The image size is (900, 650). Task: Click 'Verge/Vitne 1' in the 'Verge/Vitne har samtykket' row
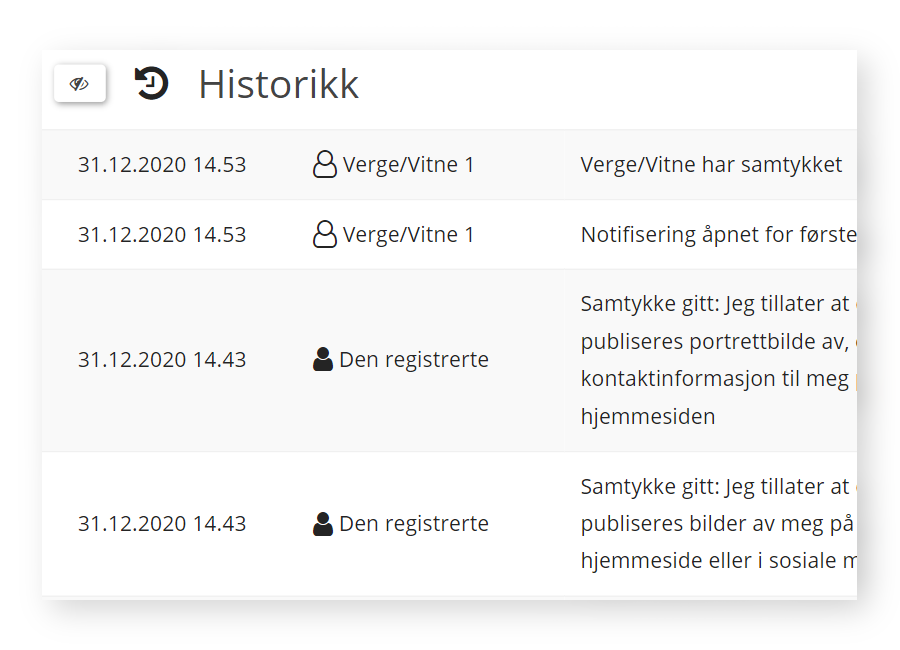408,165
